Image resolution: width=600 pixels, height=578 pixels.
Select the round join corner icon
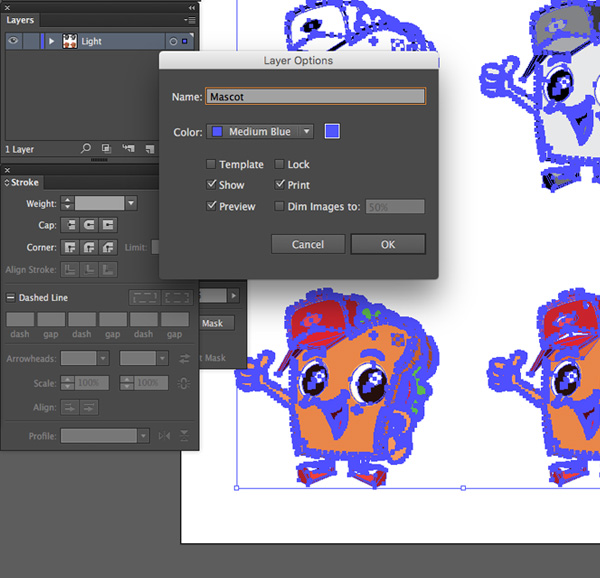tap(89, 247)
